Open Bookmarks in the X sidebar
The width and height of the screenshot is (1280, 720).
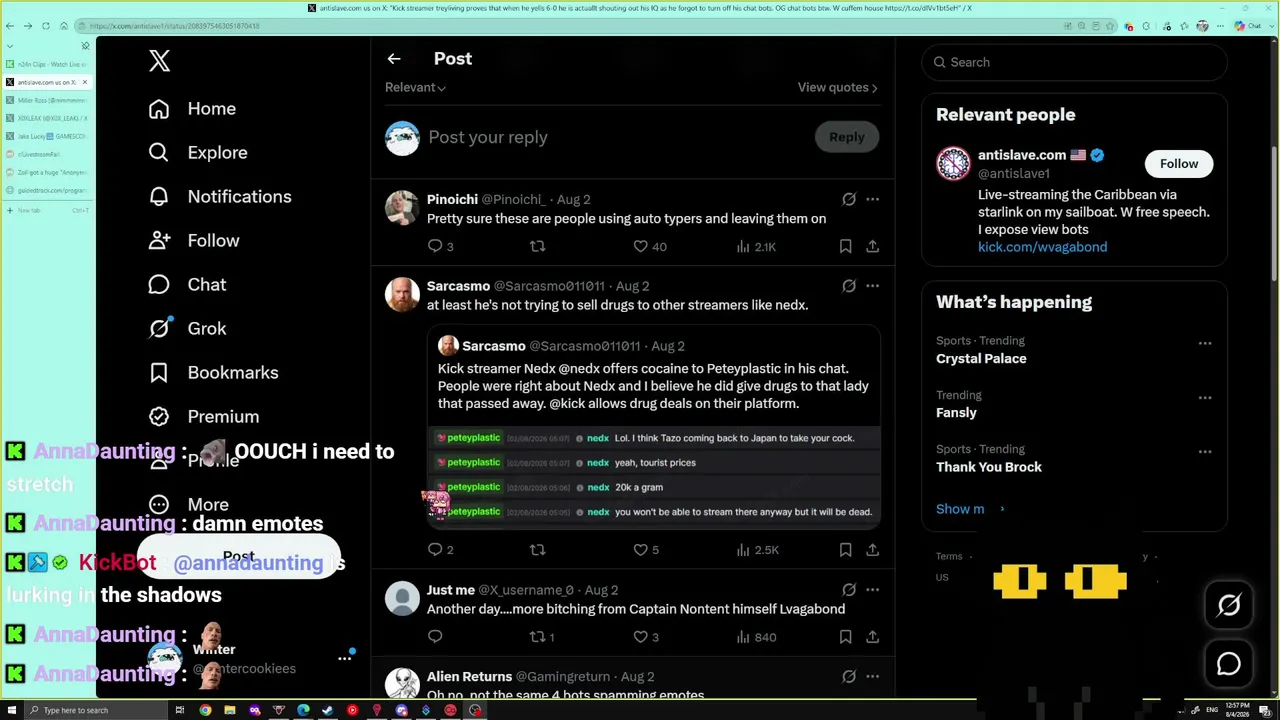pyautogui.click(x=213, y=373)
